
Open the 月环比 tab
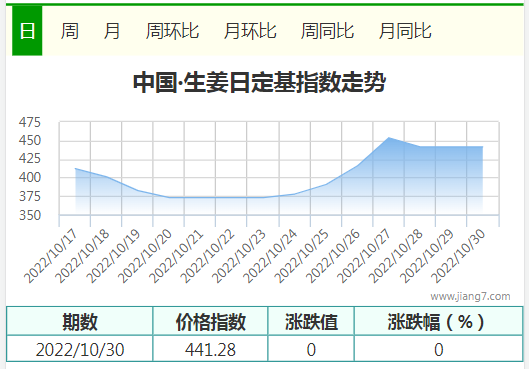(x=250, y=31)
